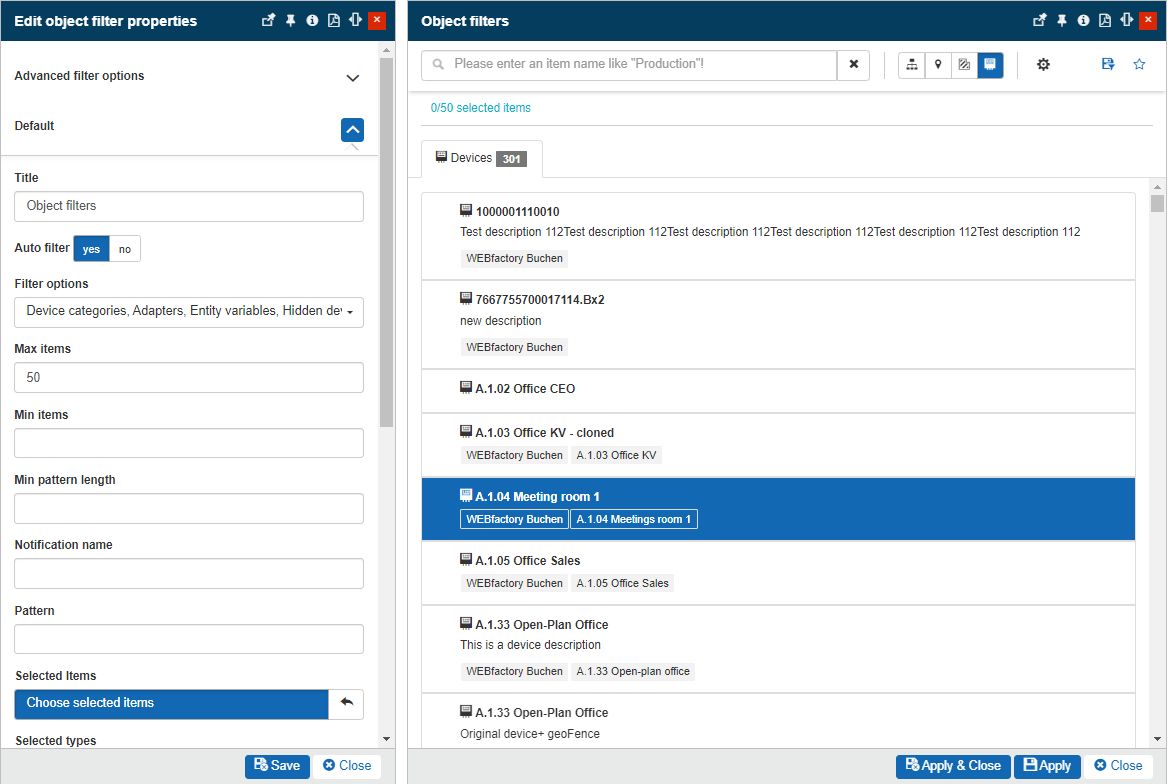Viewport: 1168px width, 784px height.
Task: Click the Max items input field
Action: [x=189, y=378]
